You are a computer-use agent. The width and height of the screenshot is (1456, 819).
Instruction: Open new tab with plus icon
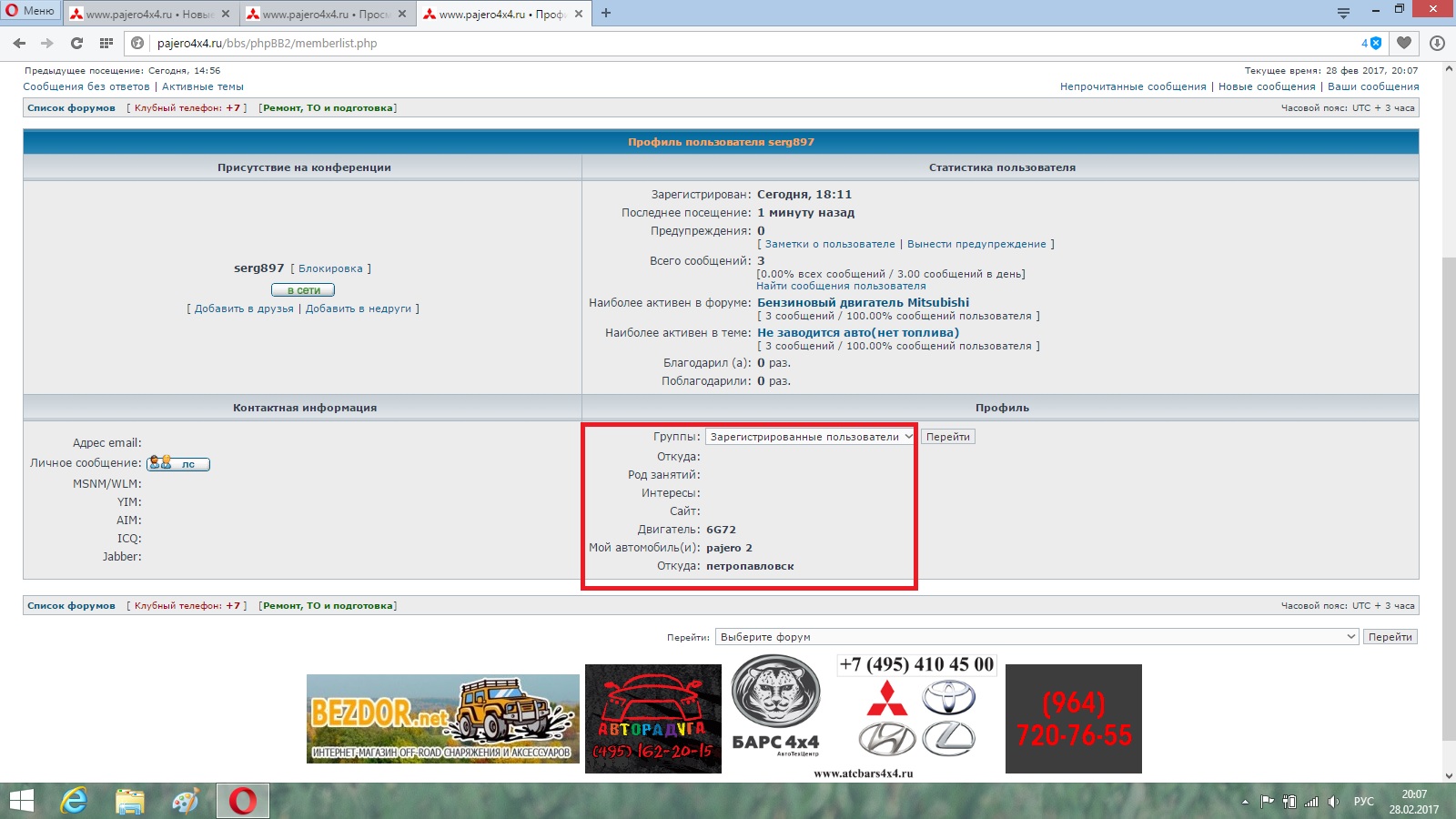[x=606, y=13]
